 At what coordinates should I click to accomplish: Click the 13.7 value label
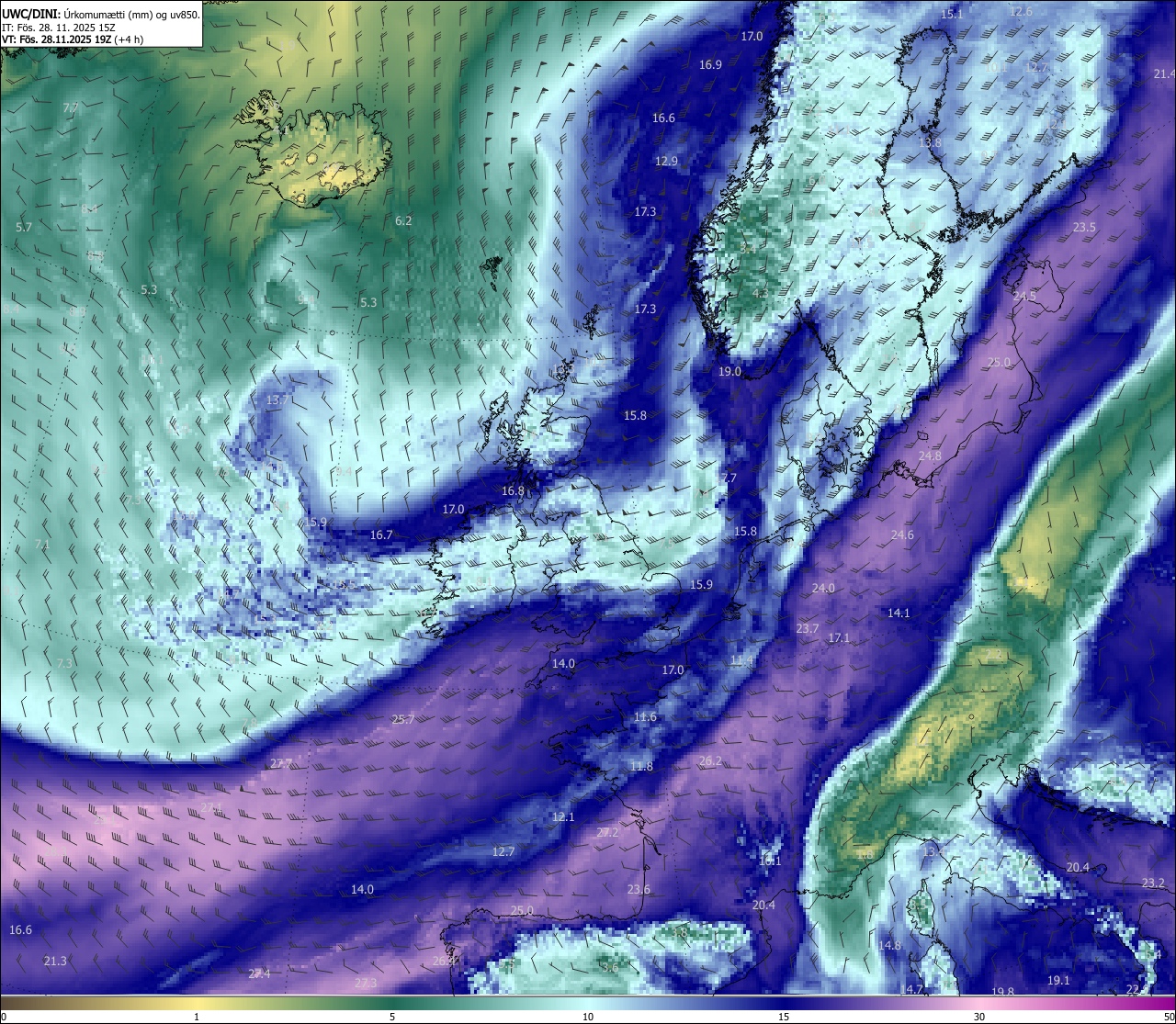point(277,399)
